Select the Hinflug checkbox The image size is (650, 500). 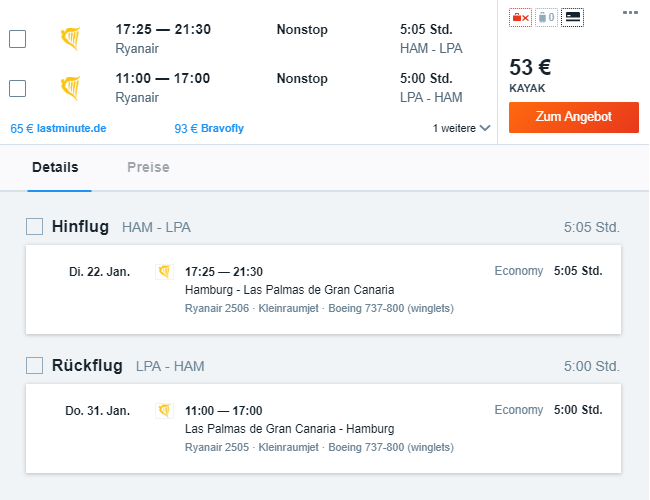(x=34, y=227)
